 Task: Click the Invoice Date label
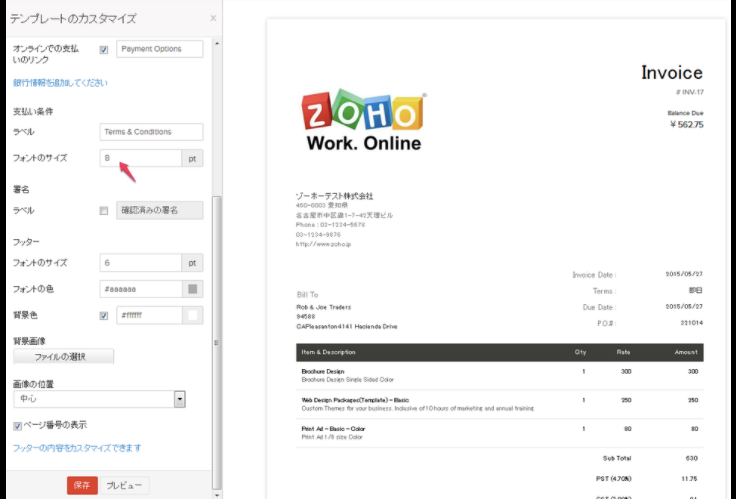tap(594, 275)
